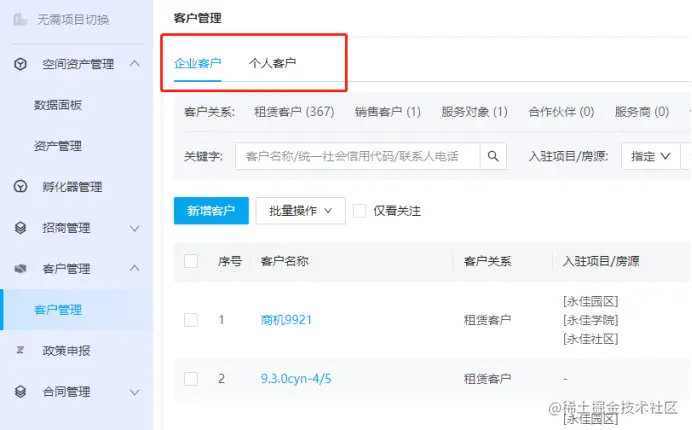Open the 批量操作 dropdown
692x430 pixels.
tap(301, 211)
